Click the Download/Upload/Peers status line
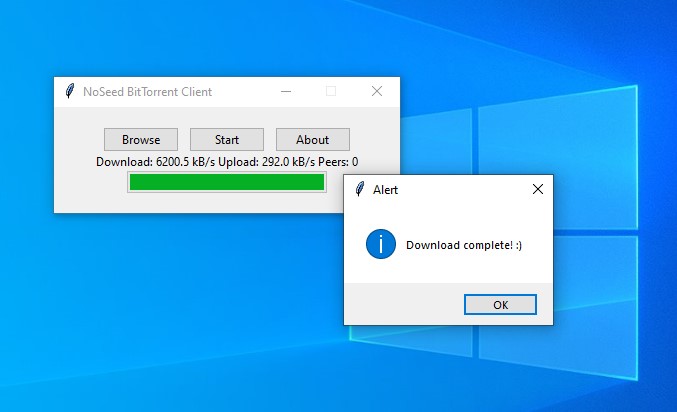 pyautogui.click(x=227, y=162)
